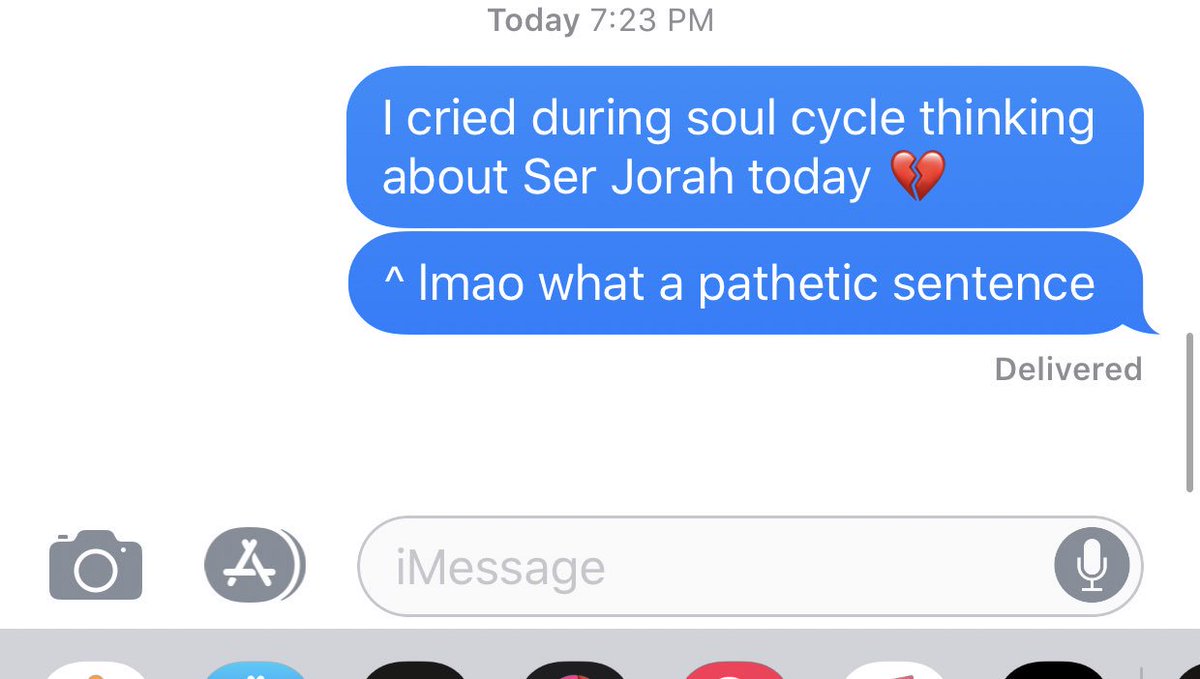Screen dimensions: 1200x679
Task: Open the red #images app strip icon
Action: coord(734,670)
